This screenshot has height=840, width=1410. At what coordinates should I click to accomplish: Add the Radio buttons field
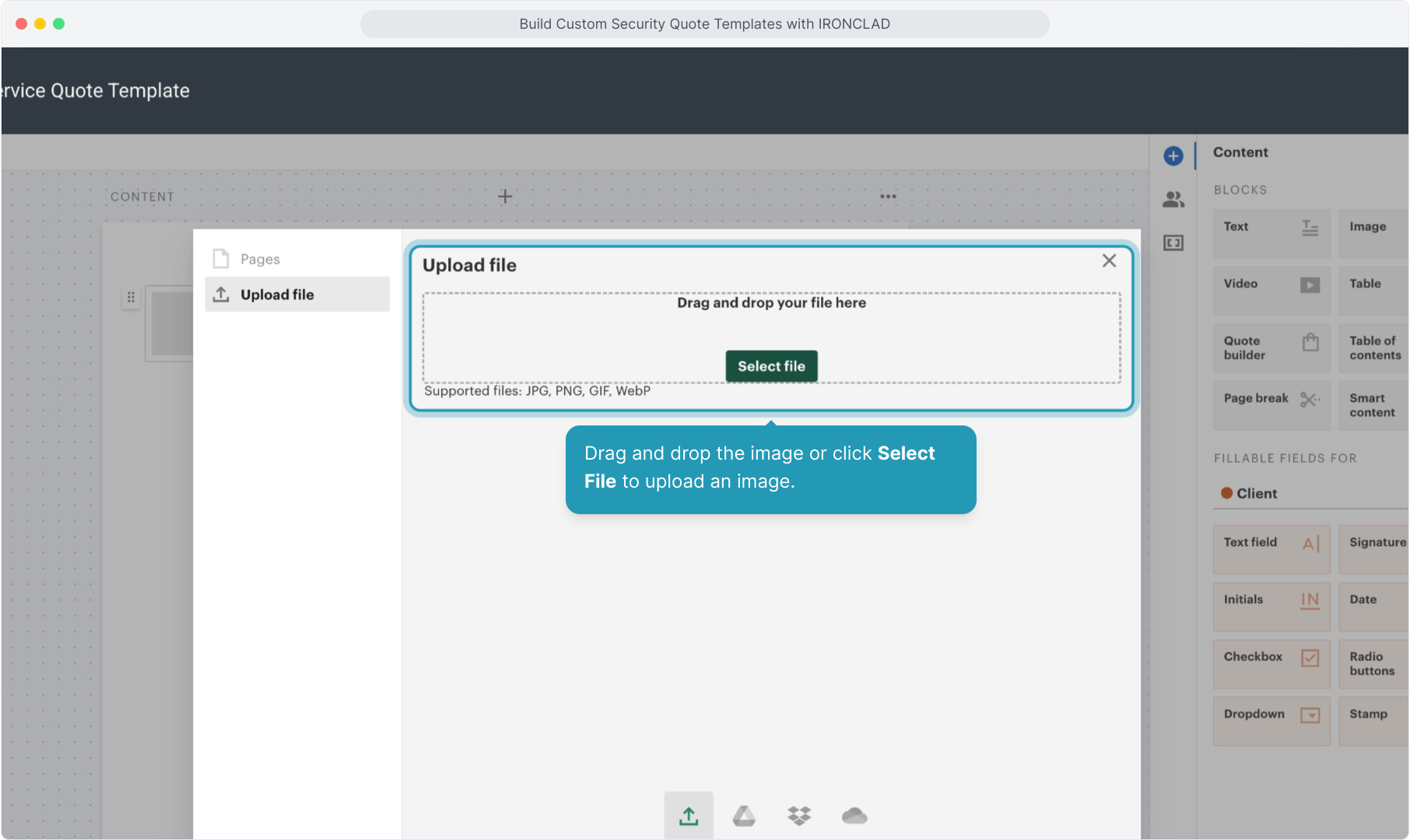1373,663
